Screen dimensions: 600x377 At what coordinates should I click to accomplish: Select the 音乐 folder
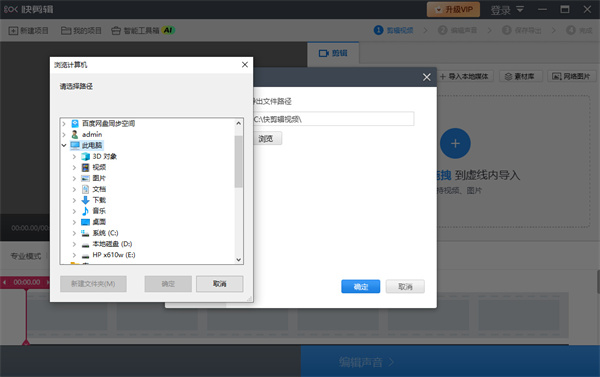coord(99,211)
